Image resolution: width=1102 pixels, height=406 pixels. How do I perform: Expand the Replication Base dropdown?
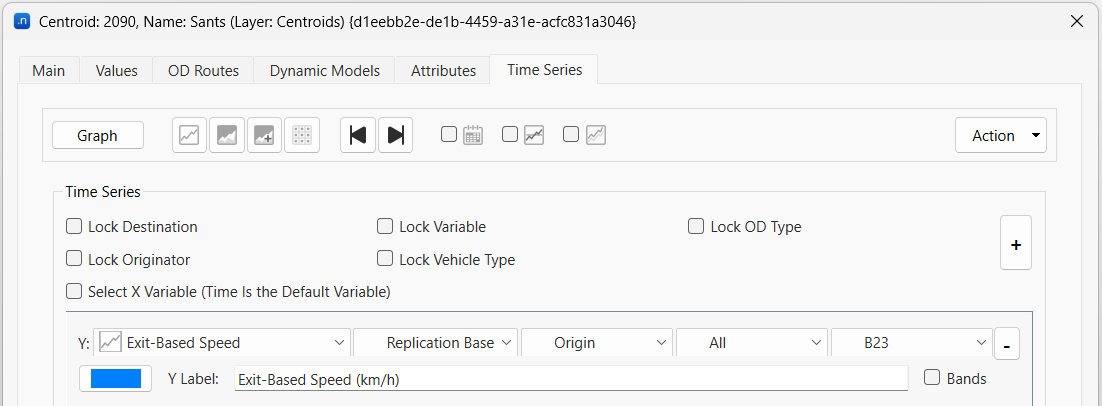point(436,343)
